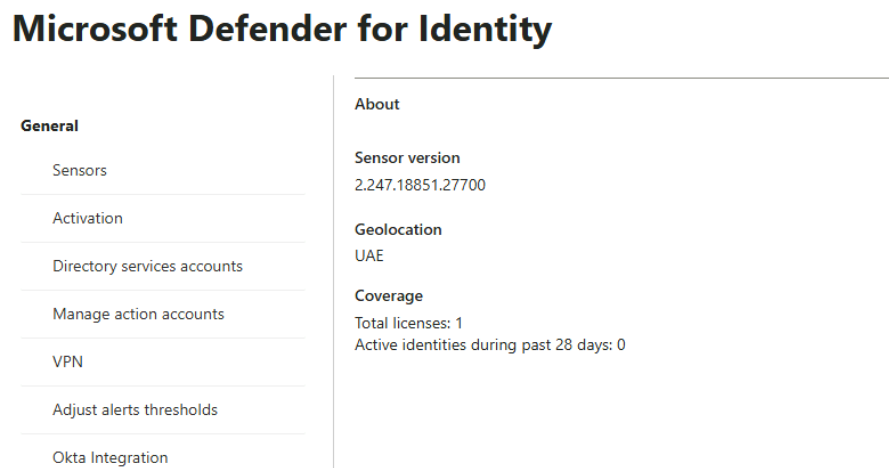The height and width of the screenshot is (468, 891).
Task: Open the Sensors settings page
Action: coord(79,170)
